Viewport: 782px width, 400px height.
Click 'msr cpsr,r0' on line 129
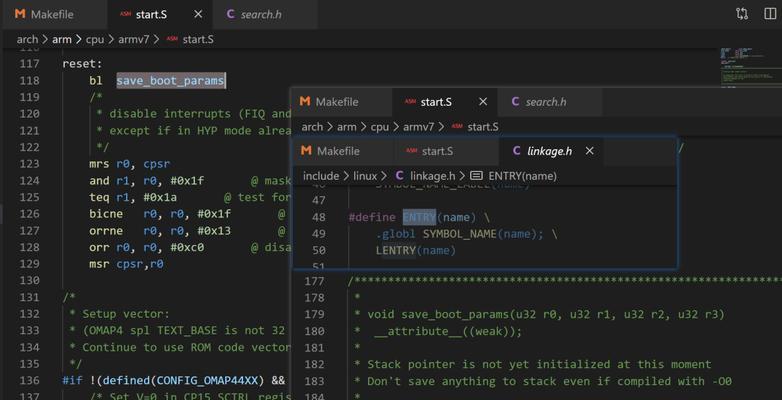pyautogui.click(x=127, y=264)
